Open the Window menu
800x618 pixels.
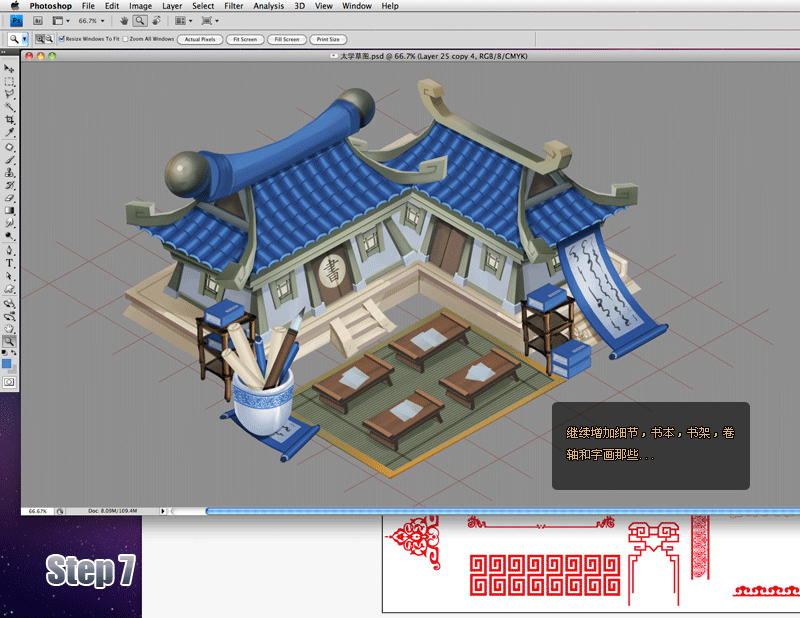[x=357, y=6]
